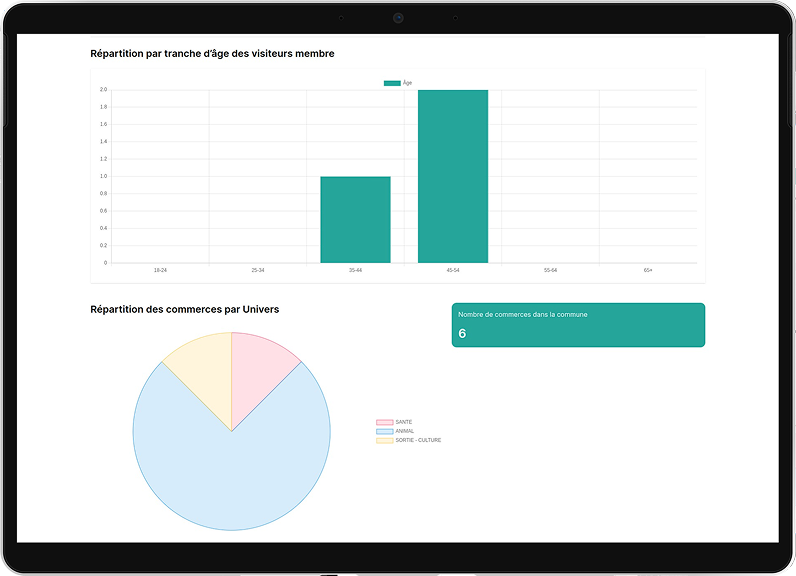Screen dimensions: 796x576
Task: Click the age distribution chart heading
Action: 212,53
